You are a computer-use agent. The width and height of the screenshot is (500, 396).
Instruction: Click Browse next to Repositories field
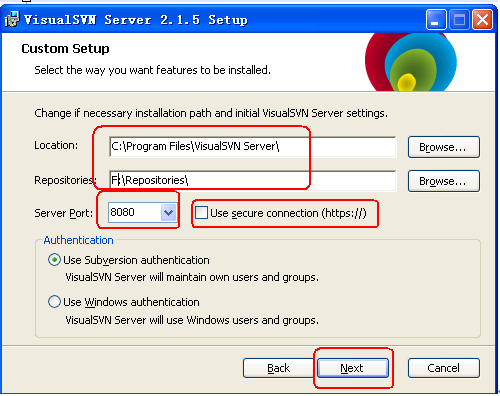click(x=444, y=181)
